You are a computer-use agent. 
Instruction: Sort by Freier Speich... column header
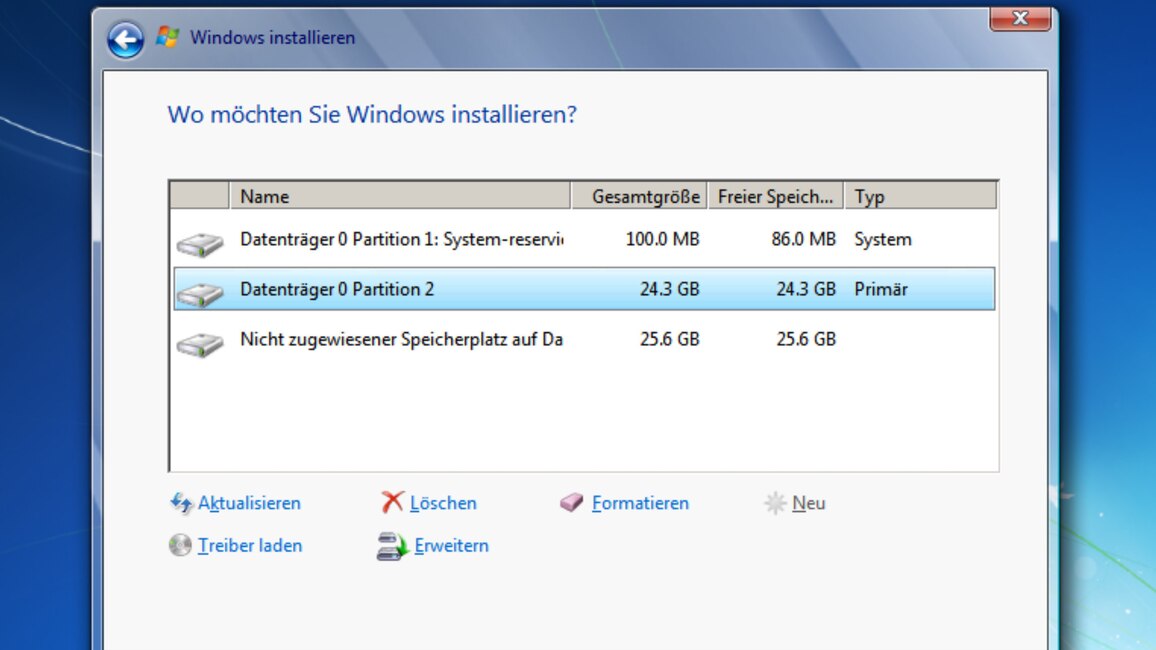pyautogui.click(x=776, y=196)
